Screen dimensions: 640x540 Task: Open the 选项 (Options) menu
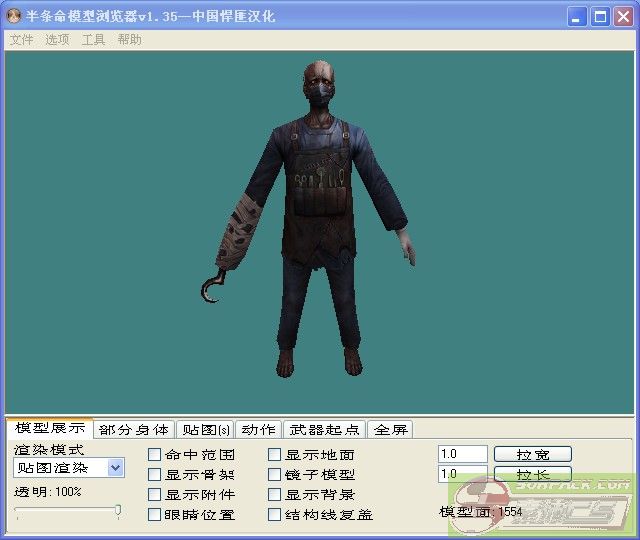57,40
